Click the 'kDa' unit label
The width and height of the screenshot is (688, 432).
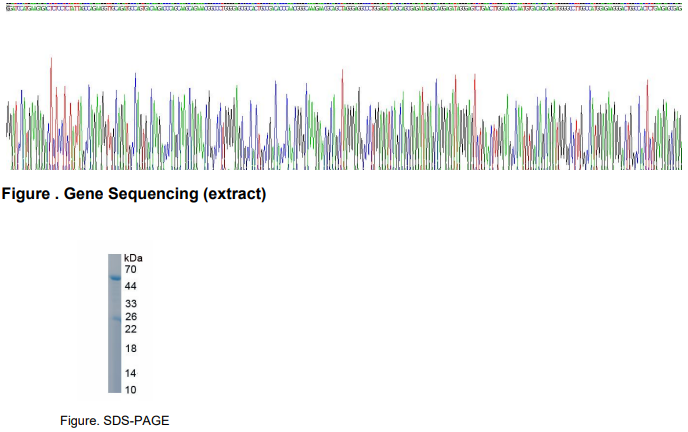[x=133, y=258]
